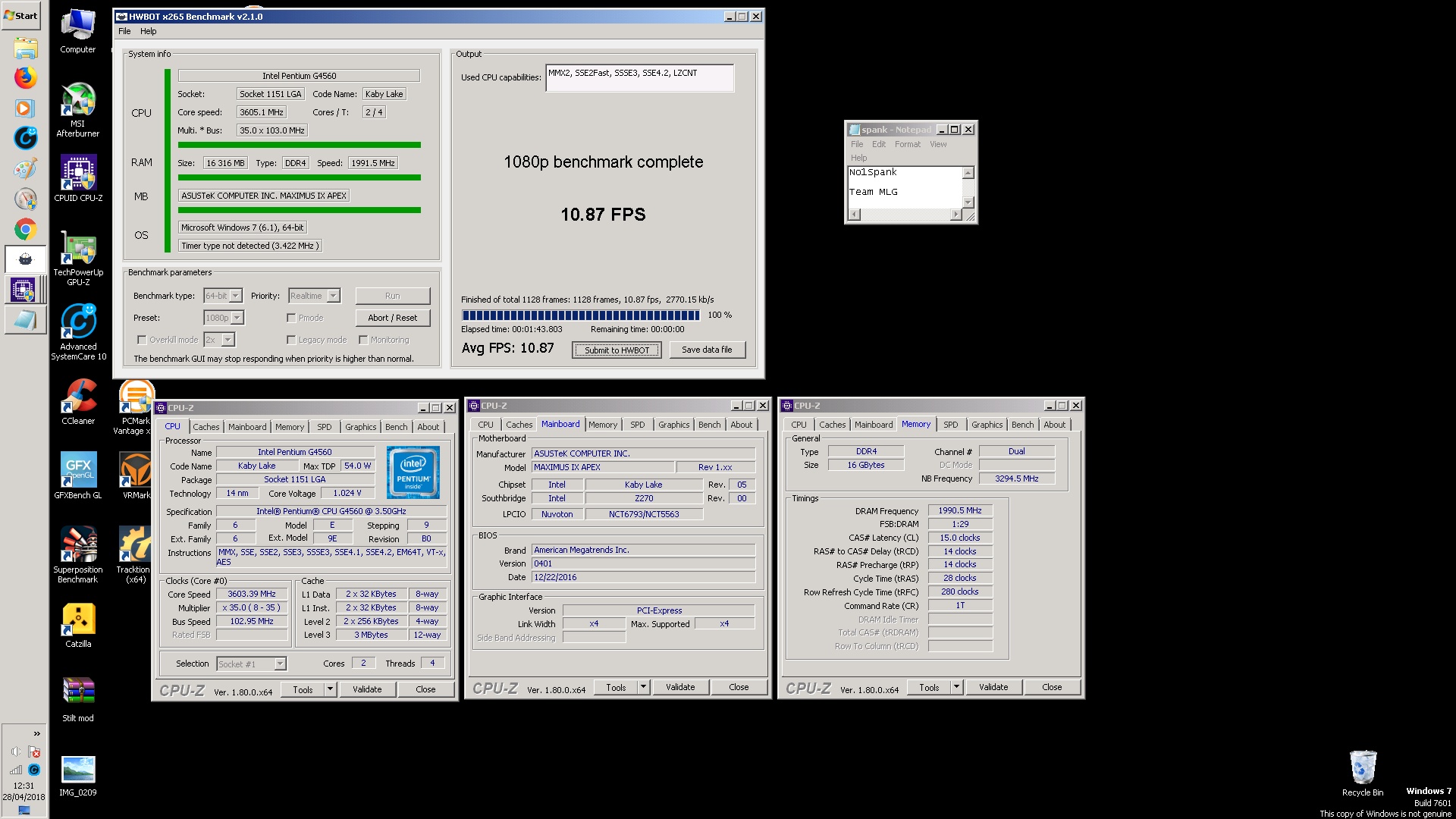Expand Tools arrow in CPU tab window

[x=330, y=689]
